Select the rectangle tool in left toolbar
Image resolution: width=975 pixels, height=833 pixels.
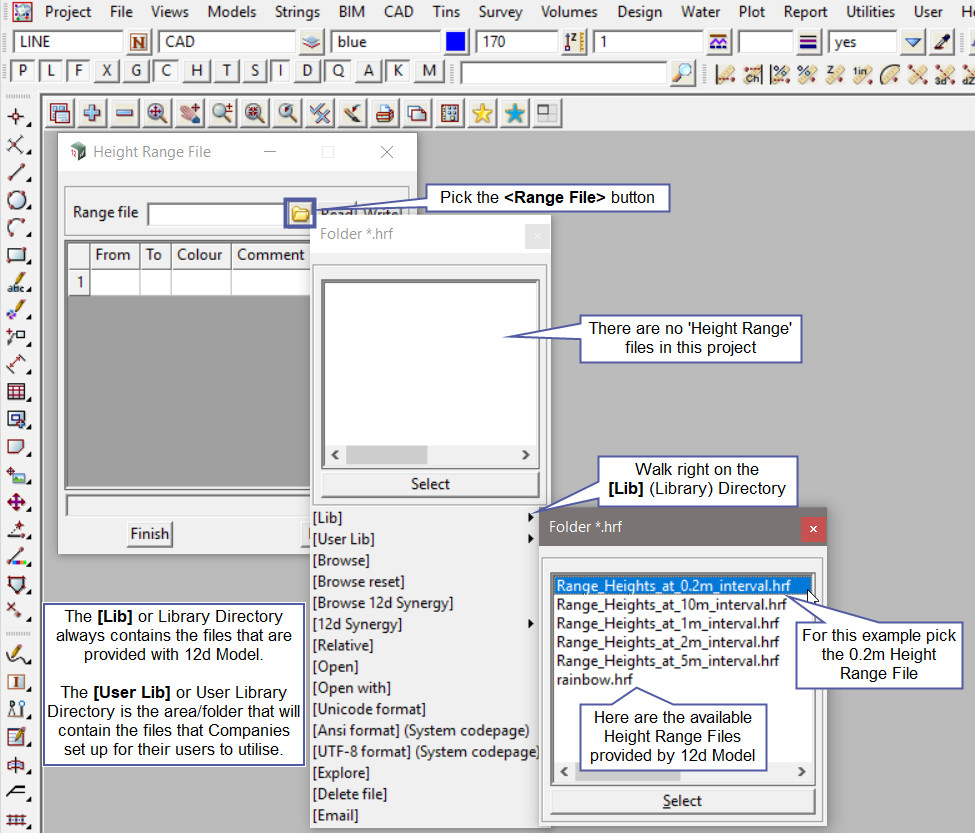point(16,255)
